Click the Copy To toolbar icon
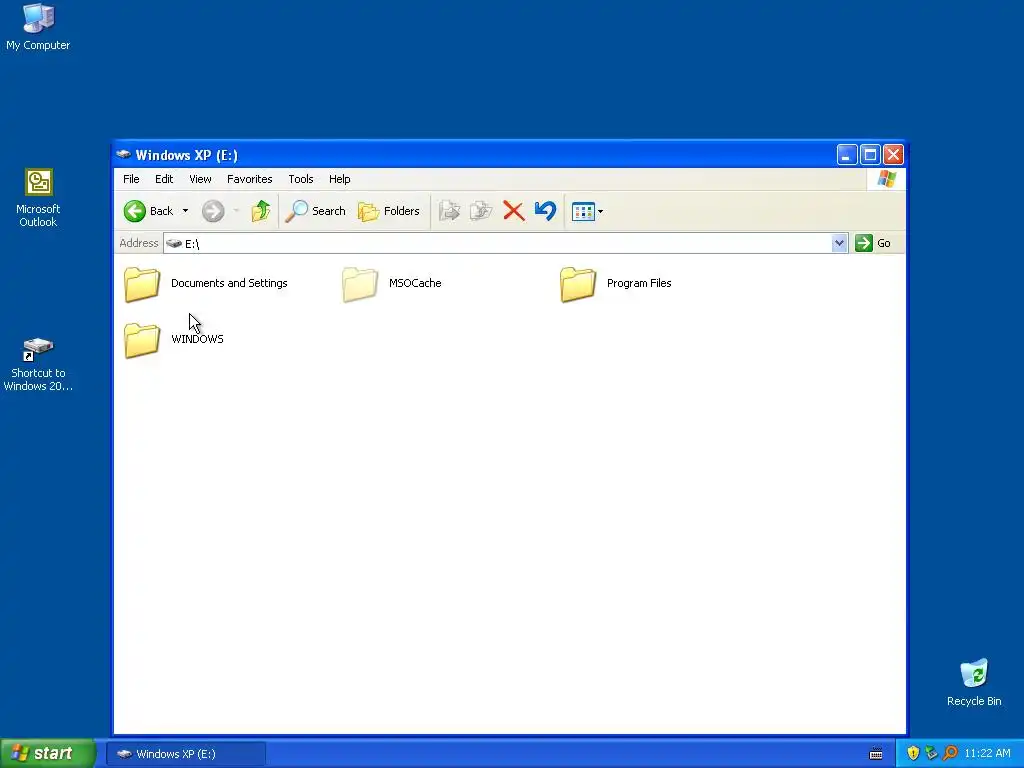 [481, 211]
